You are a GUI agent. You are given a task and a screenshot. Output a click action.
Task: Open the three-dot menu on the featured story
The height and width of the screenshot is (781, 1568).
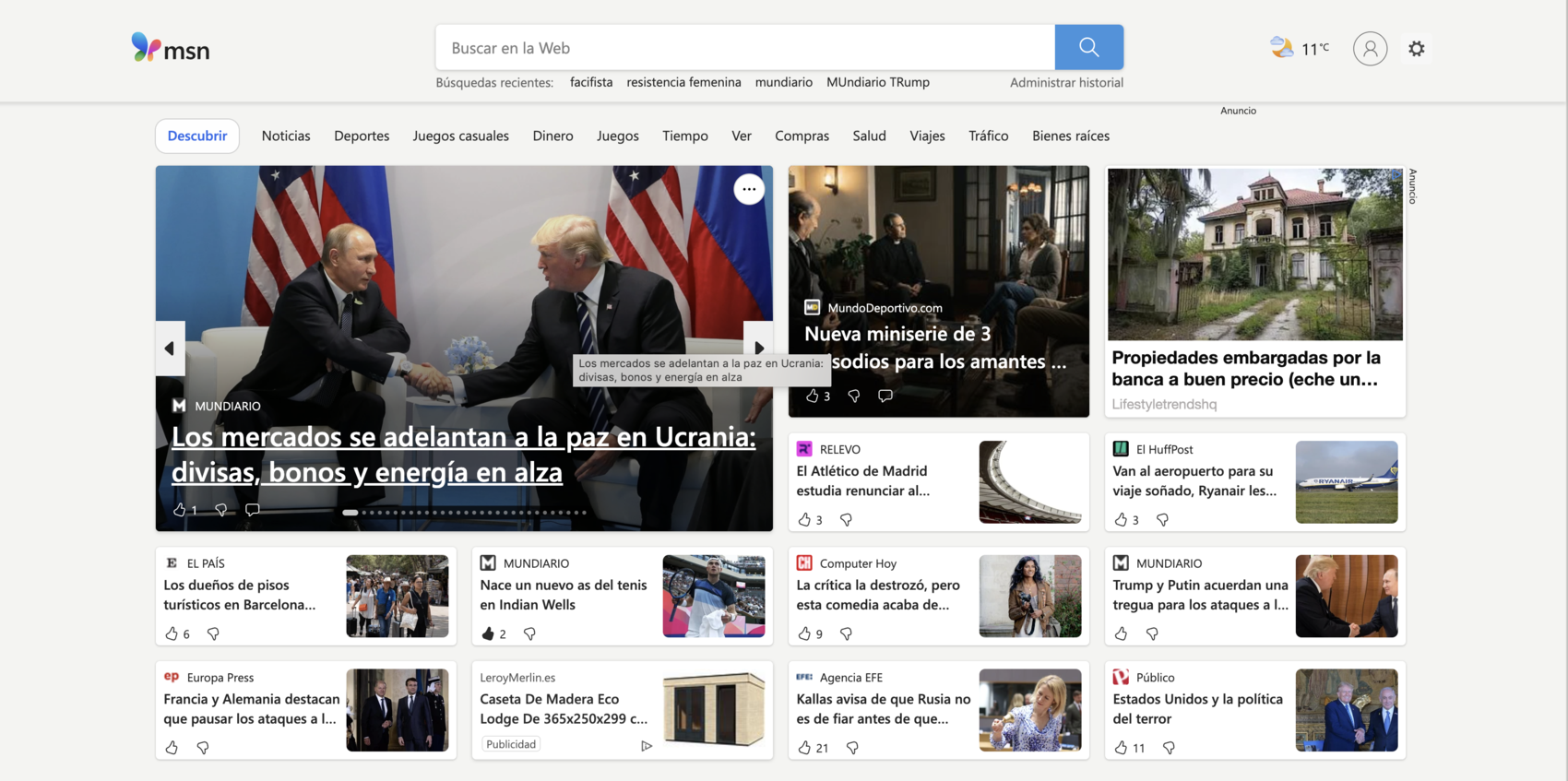coord(749,189)
